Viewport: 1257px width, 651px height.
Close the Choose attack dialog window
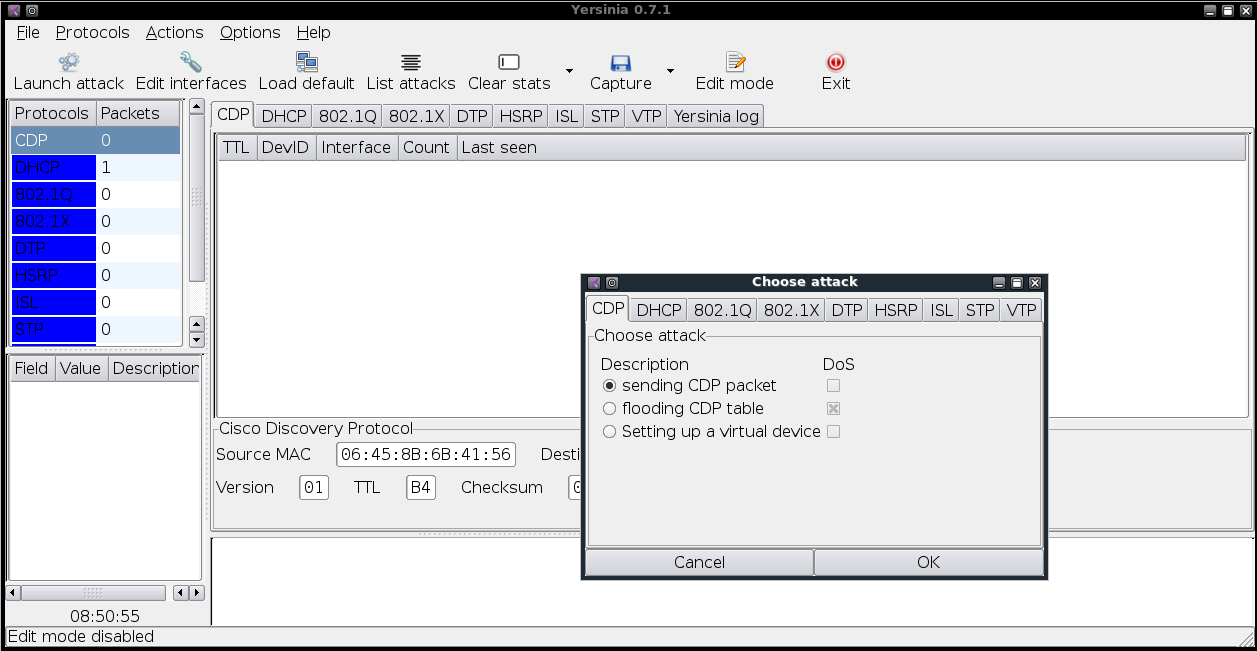1035,283
